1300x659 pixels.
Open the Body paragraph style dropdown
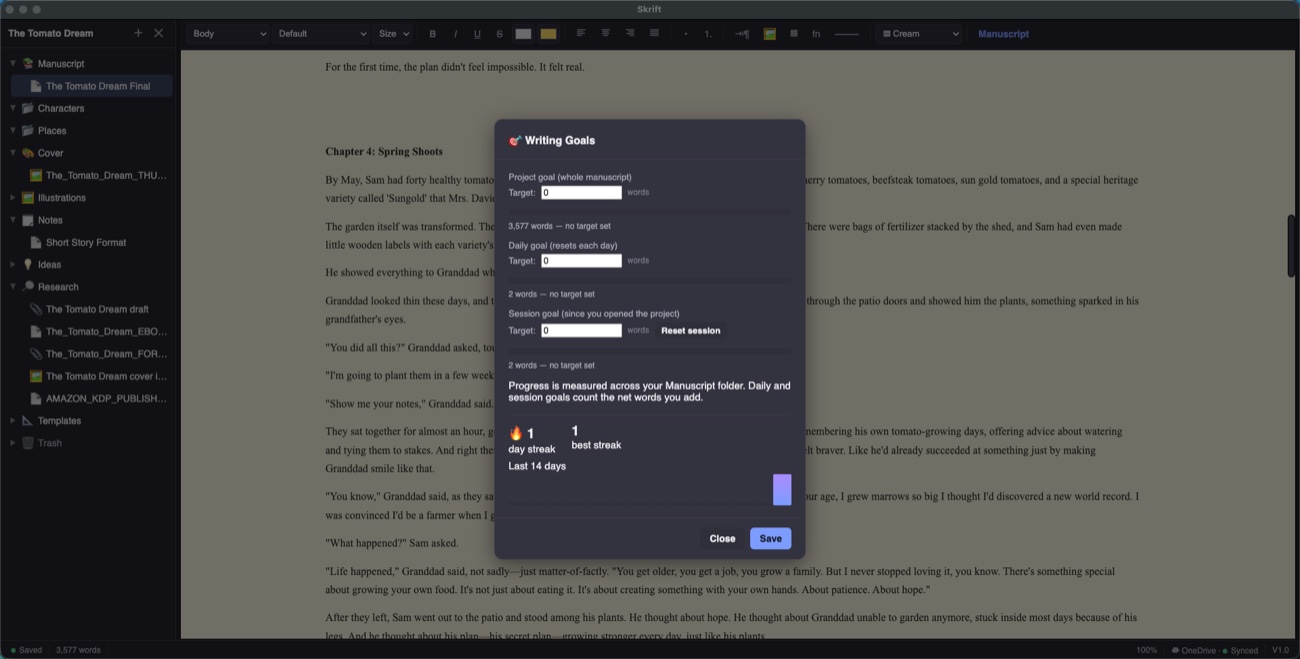tap(228, 34)
